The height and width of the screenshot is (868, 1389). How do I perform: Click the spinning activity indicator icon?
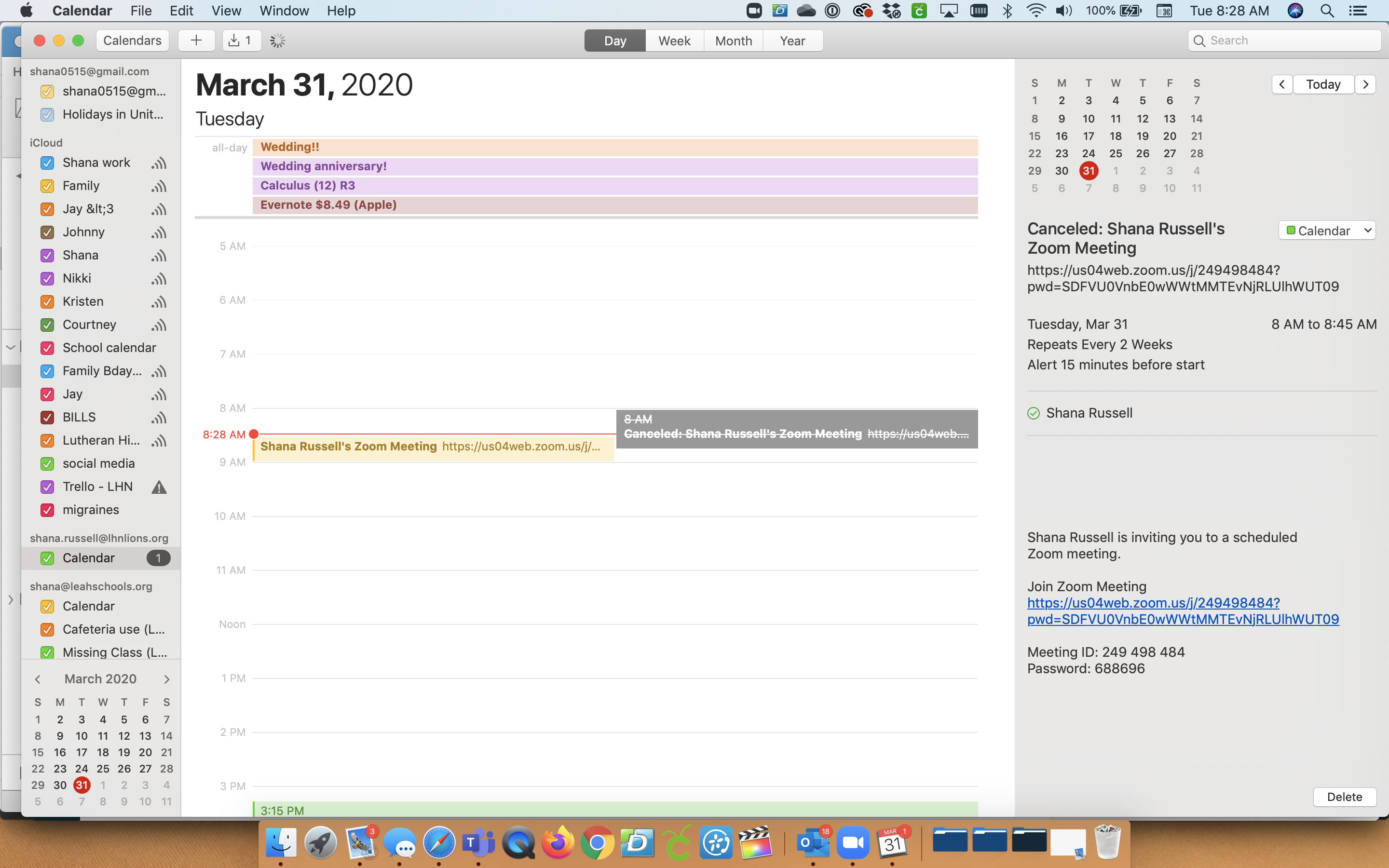click(x=277, y=40)
